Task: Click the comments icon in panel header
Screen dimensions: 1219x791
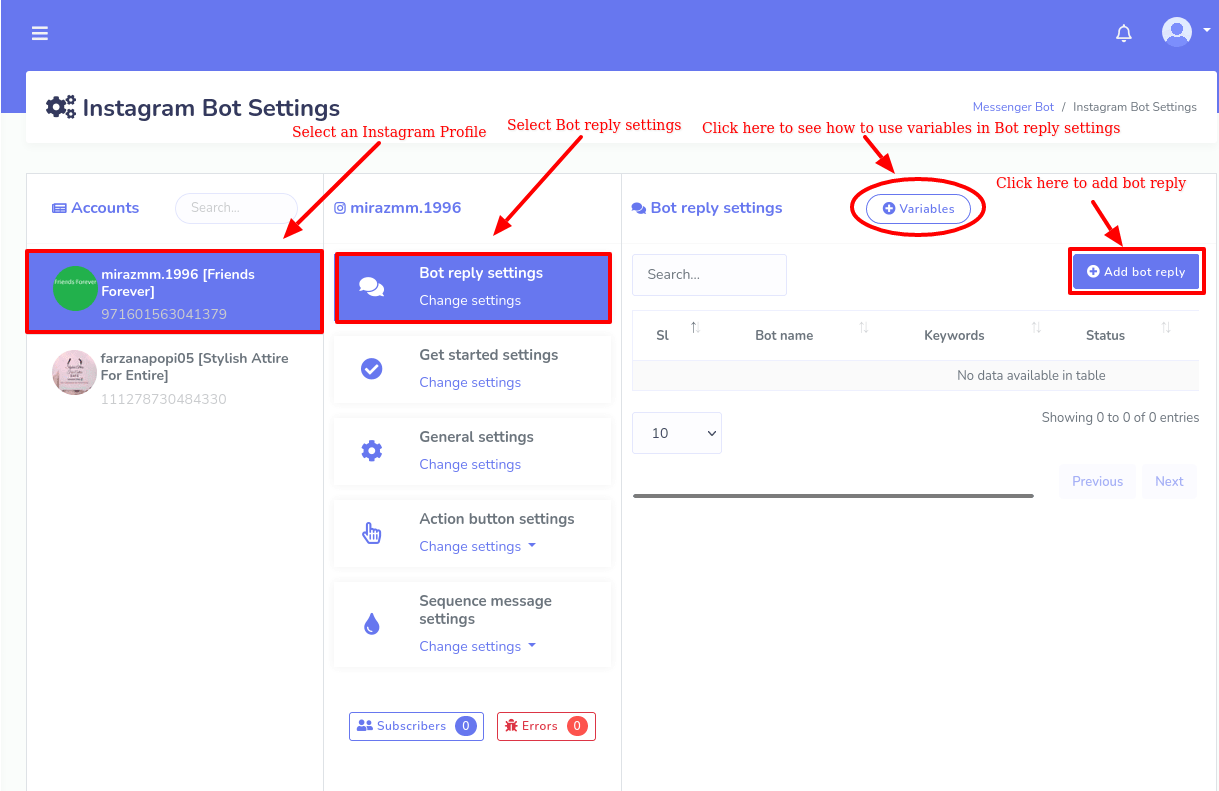Action: tap(639, 208)
